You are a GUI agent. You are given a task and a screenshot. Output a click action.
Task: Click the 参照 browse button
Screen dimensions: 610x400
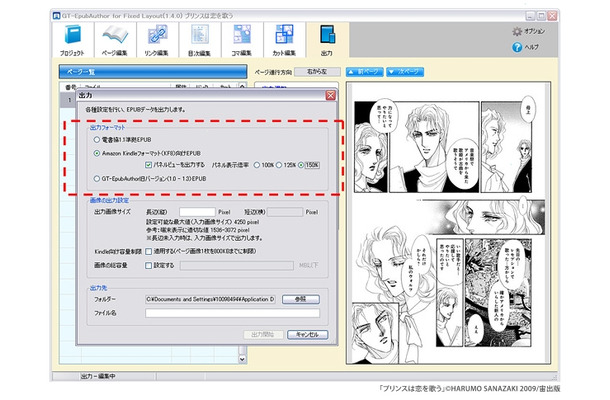tap(301, 299)
